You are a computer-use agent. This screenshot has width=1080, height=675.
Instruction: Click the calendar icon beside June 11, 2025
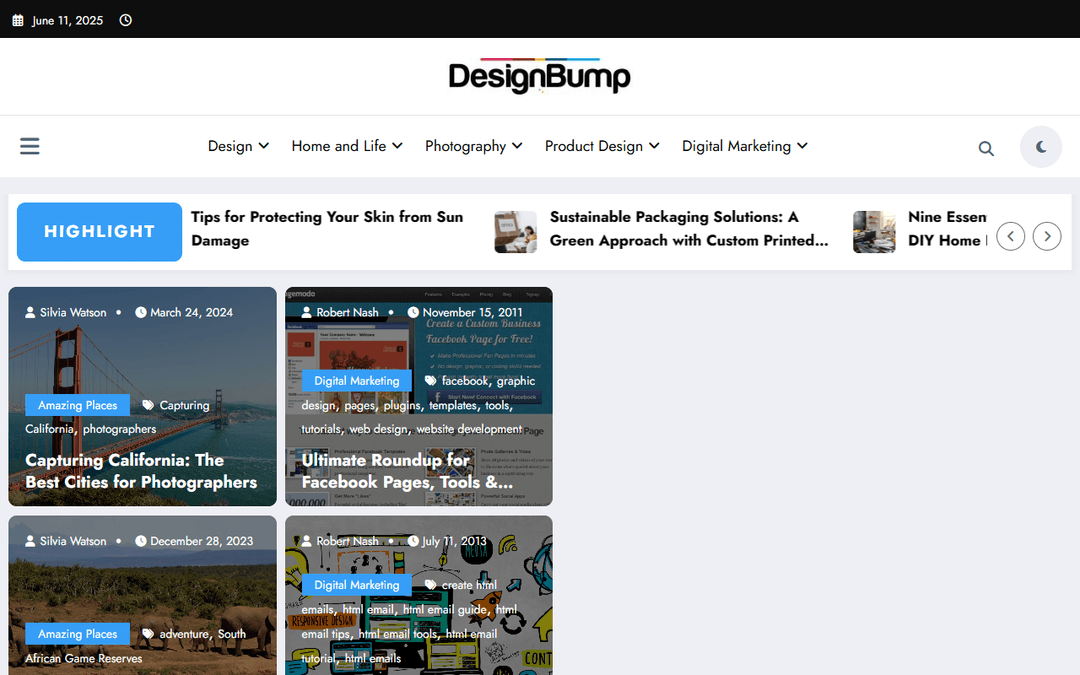coord(18,21)
